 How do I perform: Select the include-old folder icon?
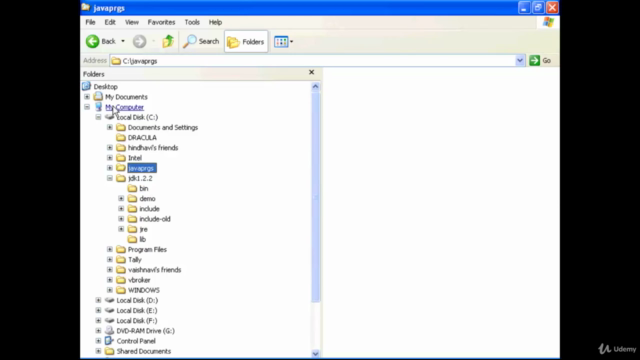click(132, 219)
